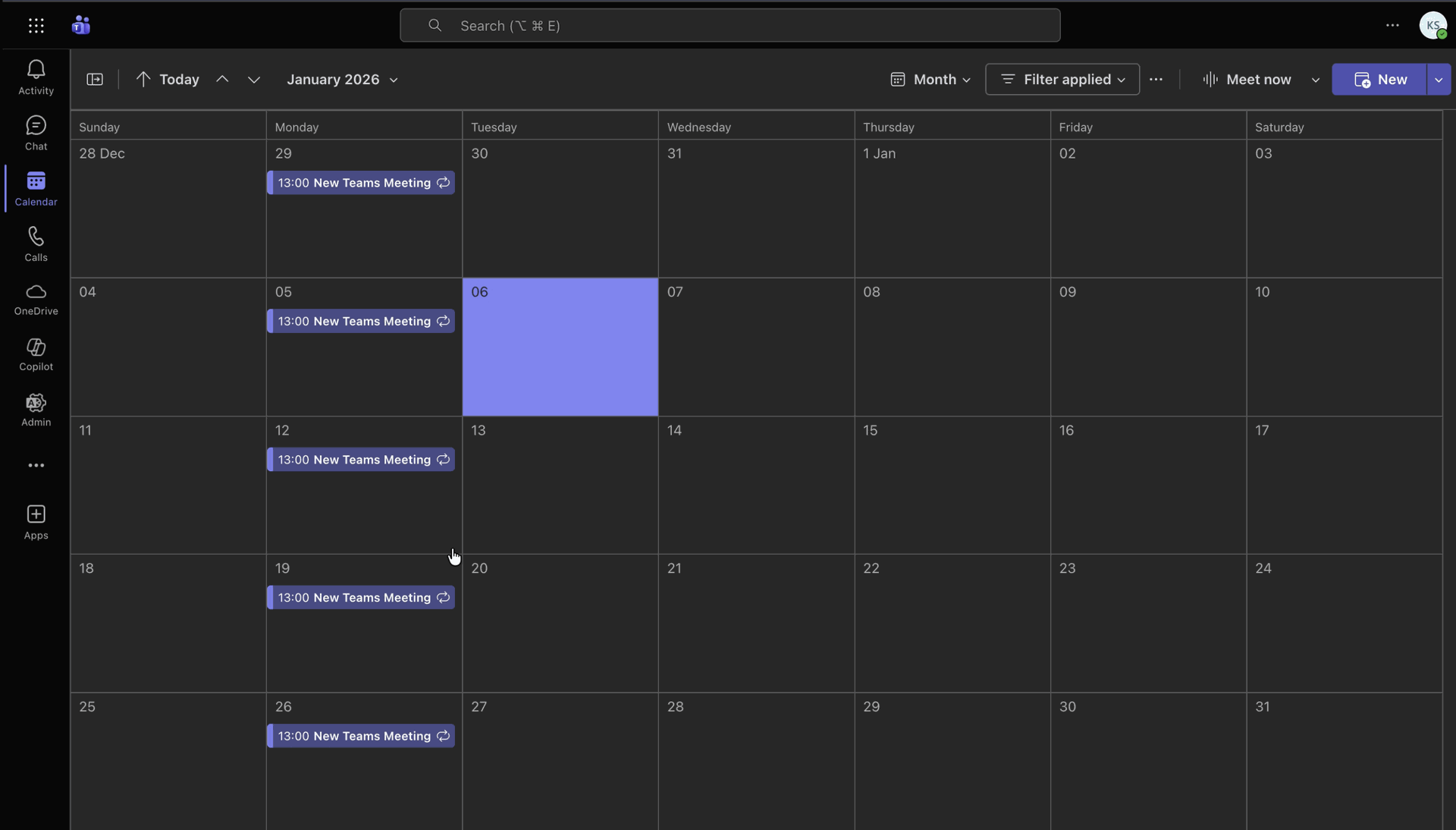1456x830 pixels.
Task: Open the Calls section
Action: pos(36,244)
